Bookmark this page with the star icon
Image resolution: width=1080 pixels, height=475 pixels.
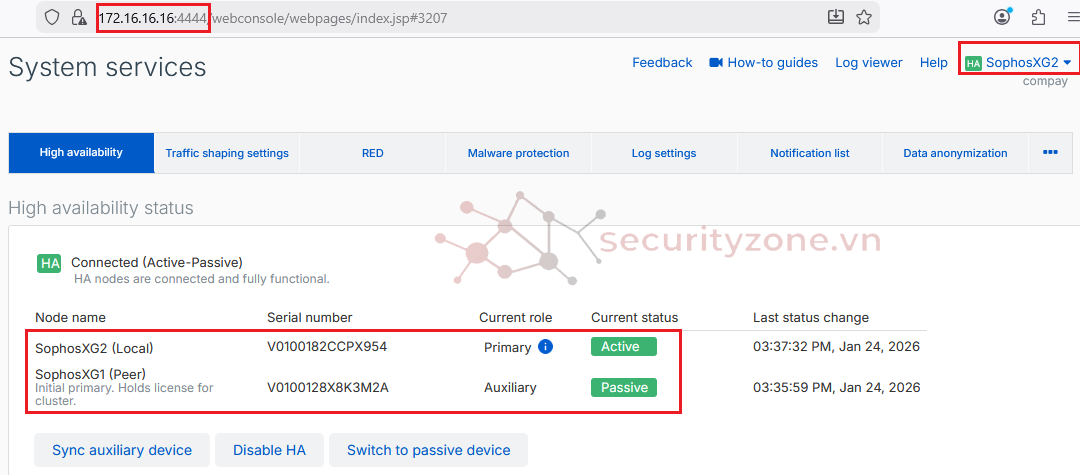[863, 17]
